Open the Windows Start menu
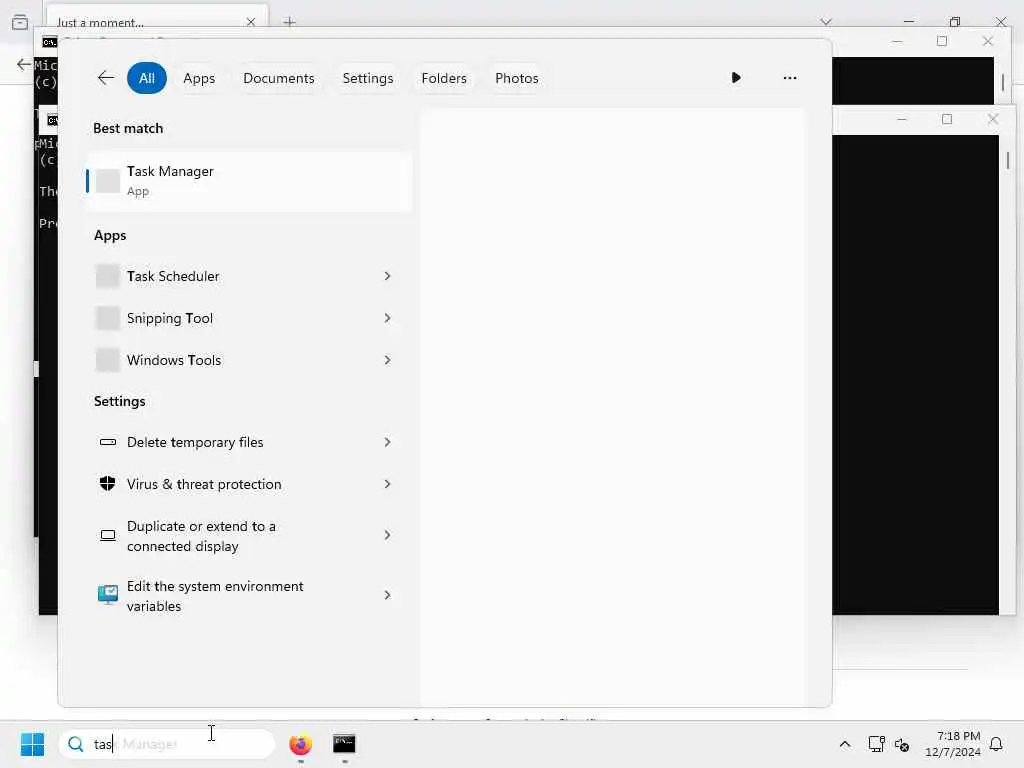This screenshot has width=1024, height=768. [32, 744]
